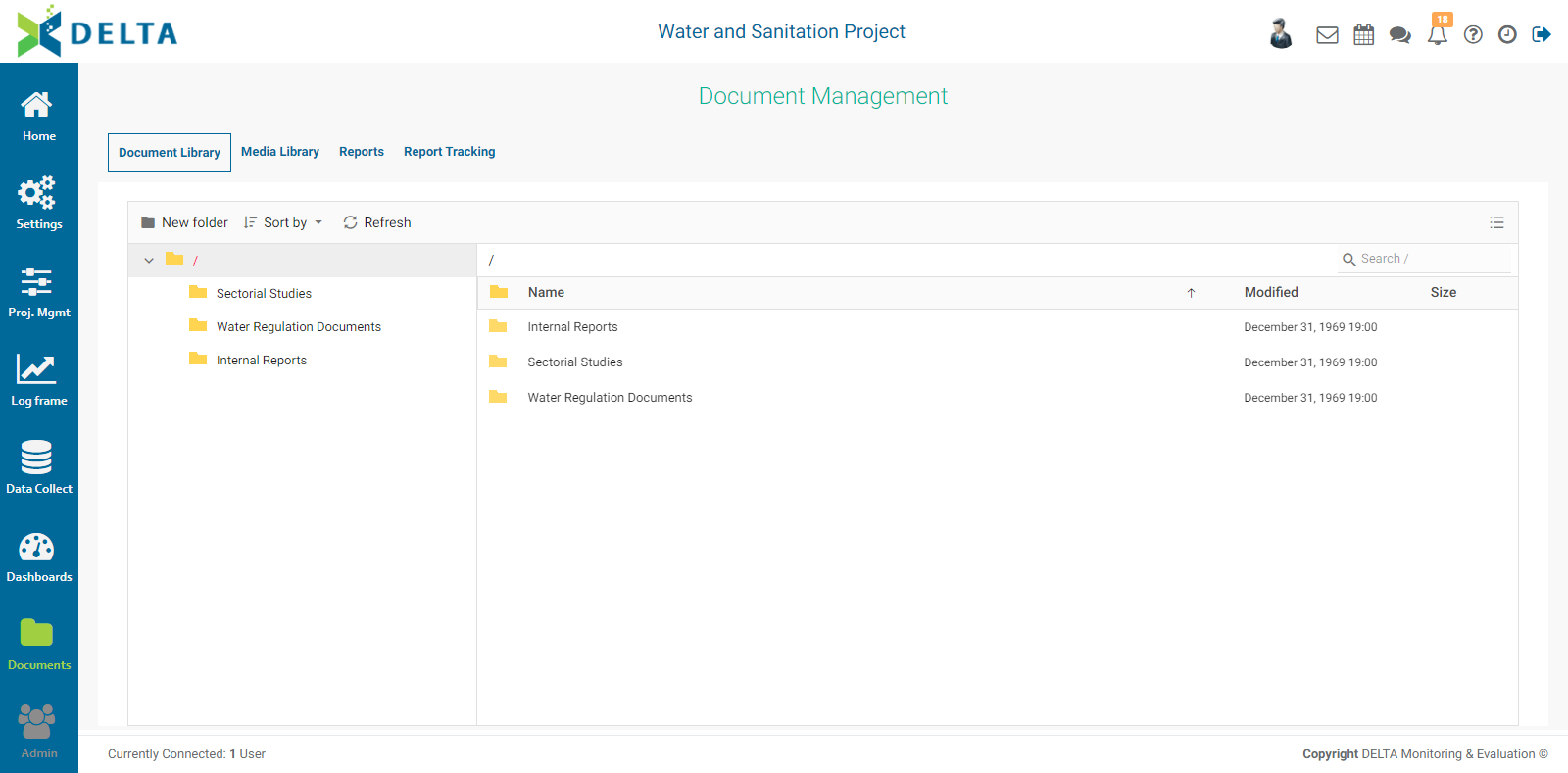Image resolution: width=1568 pixels, height=773 pixels.
Task: Switch to Media Library tab
Action: [x=280, y=152]
